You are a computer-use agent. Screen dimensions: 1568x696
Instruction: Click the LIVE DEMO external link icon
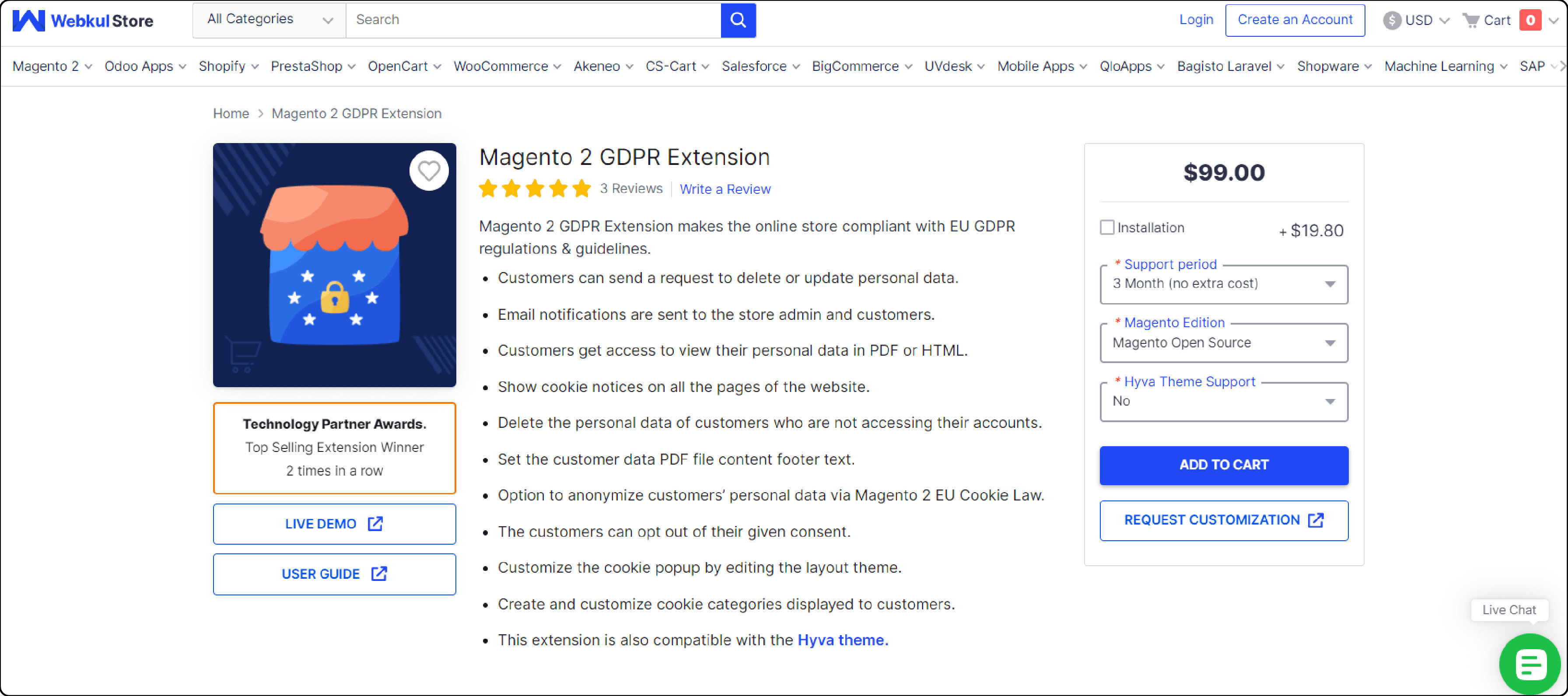coord(376,523)
